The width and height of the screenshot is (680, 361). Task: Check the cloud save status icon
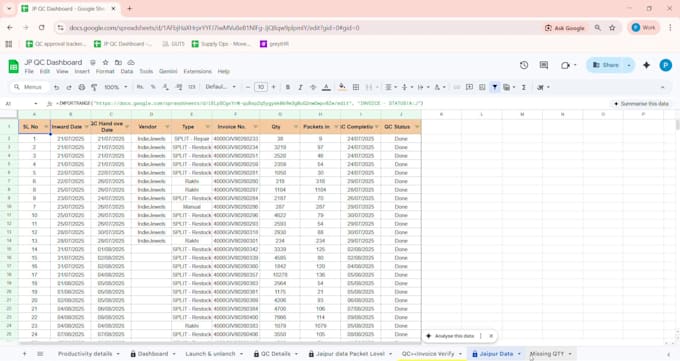coord(131,62)
